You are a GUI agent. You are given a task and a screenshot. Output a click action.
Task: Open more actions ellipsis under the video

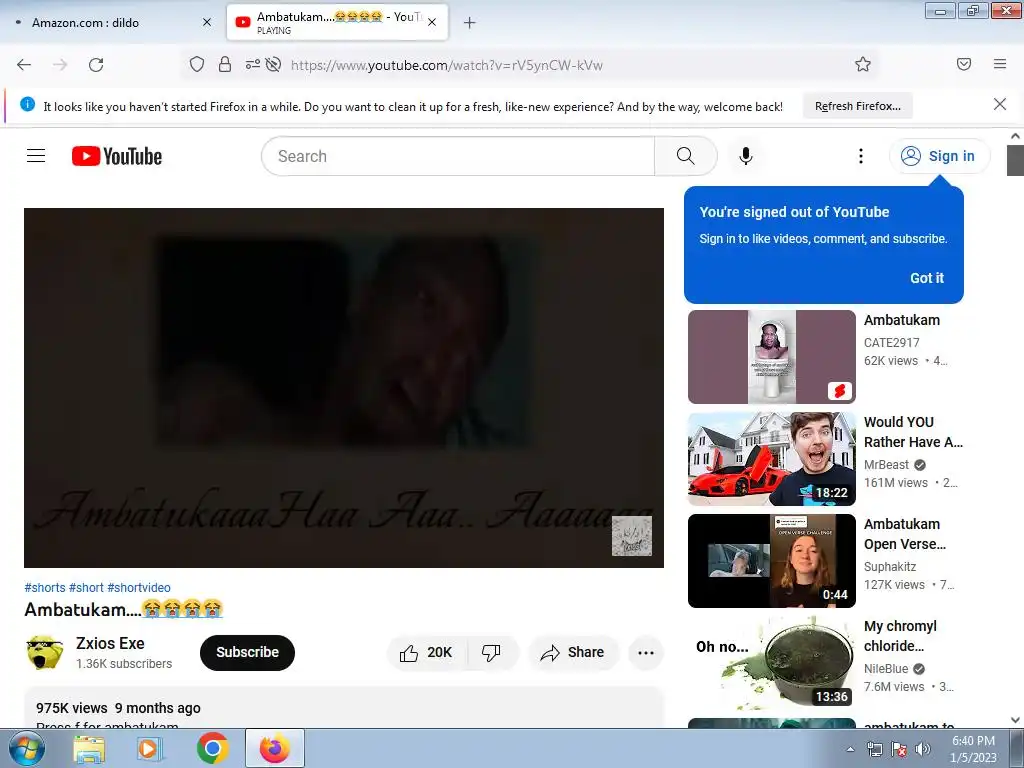[x=646, y=652]
